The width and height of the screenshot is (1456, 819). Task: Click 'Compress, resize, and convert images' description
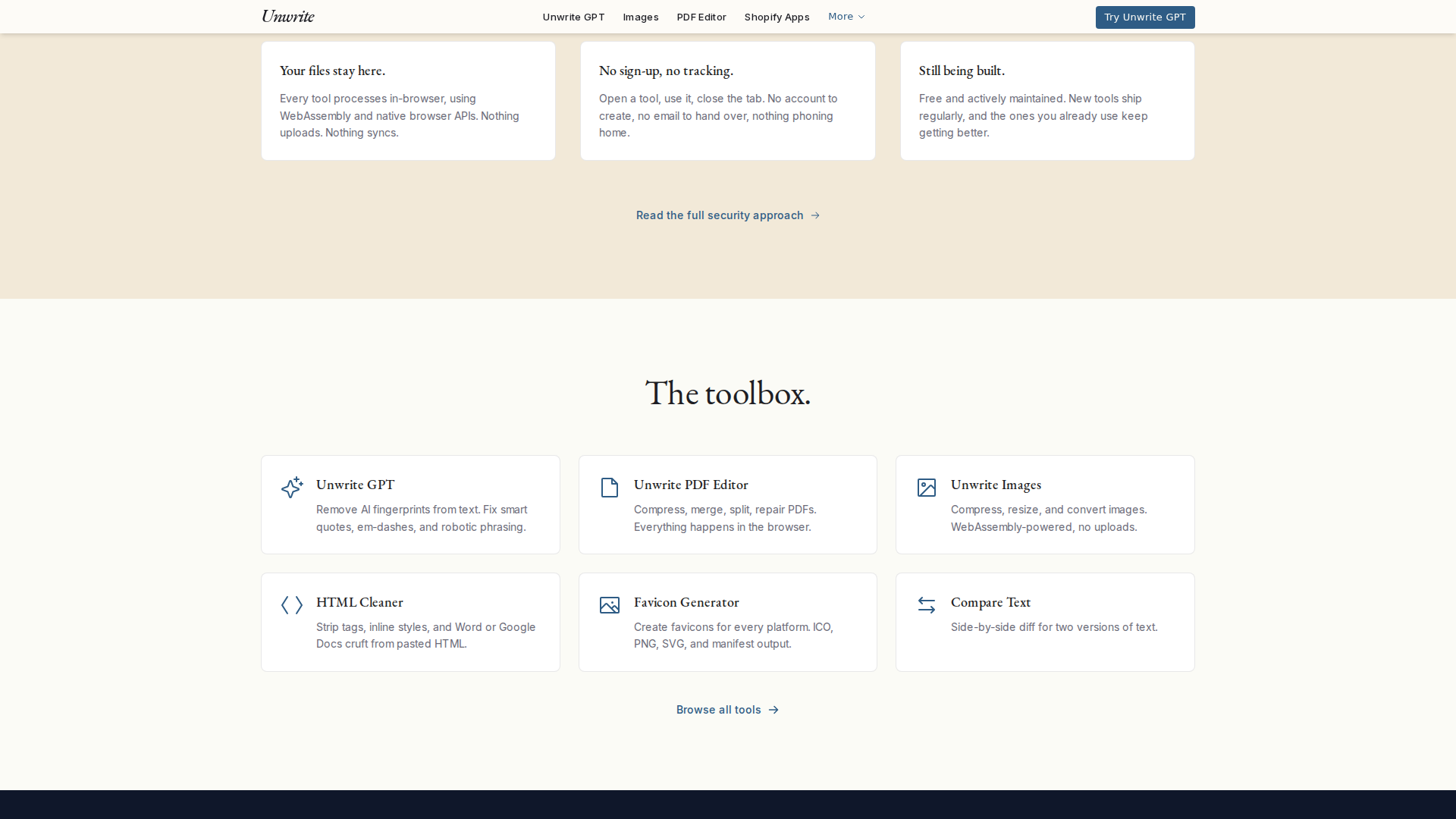tap(1049, 518)
